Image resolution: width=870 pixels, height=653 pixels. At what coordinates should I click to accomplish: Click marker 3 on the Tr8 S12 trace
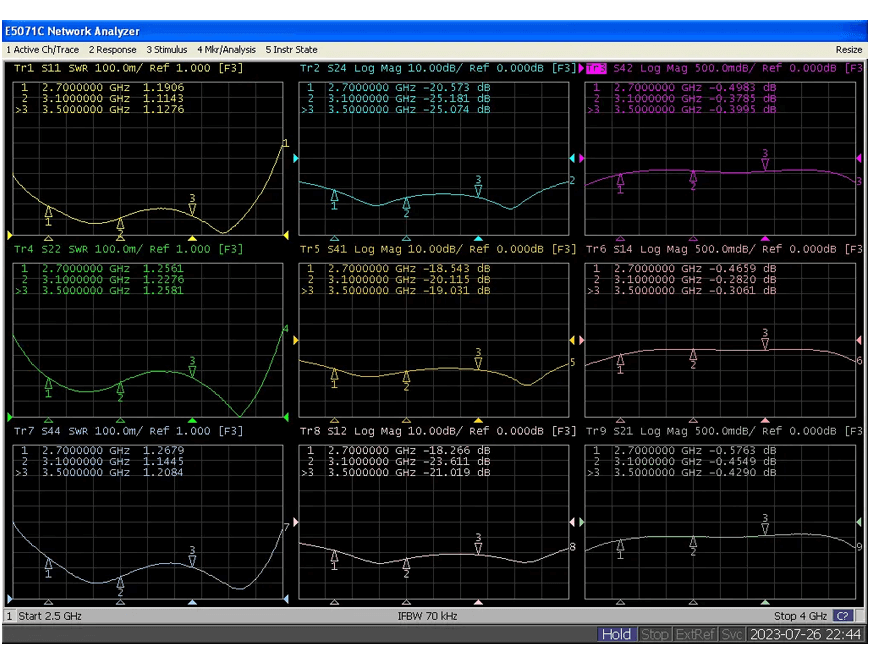(478, 546)
